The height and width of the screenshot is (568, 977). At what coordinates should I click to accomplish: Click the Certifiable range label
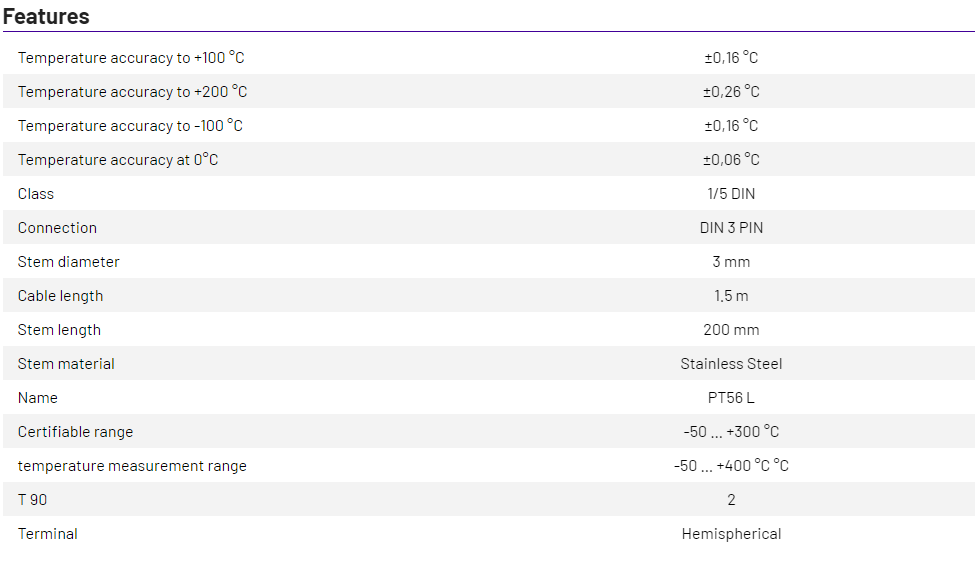coord(75,432)
